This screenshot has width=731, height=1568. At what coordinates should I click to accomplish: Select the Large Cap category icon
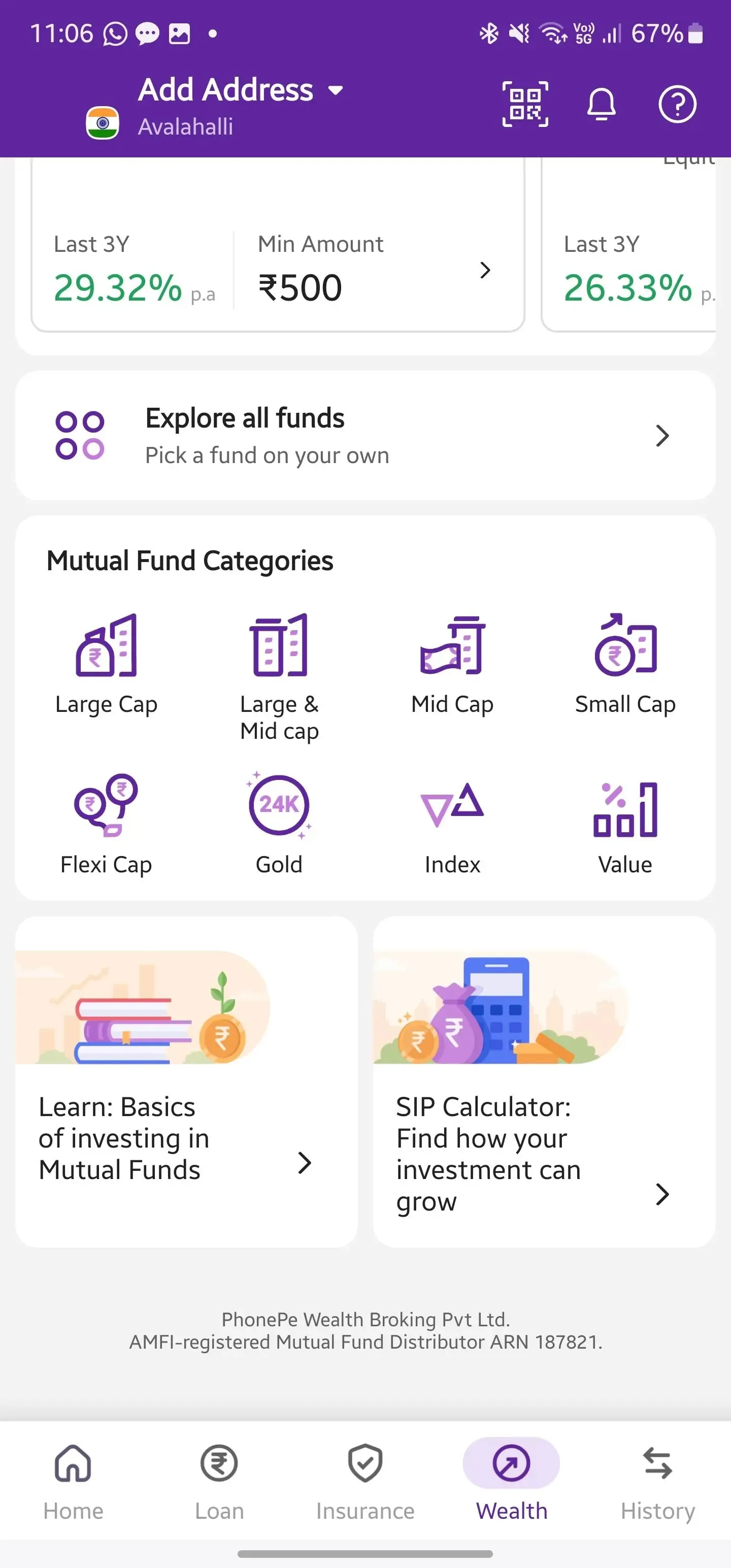tap(107, 646)
